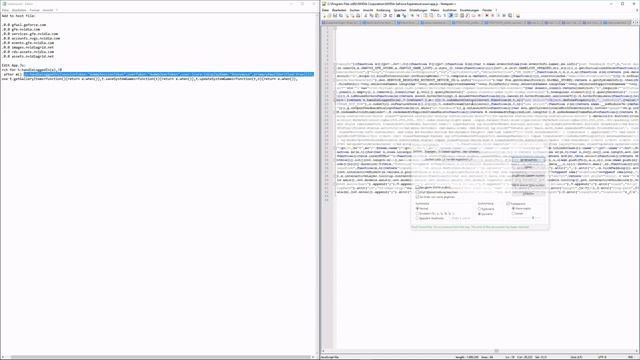
Task: Click the blue selected text line in Editor
Action: [169, 74]
